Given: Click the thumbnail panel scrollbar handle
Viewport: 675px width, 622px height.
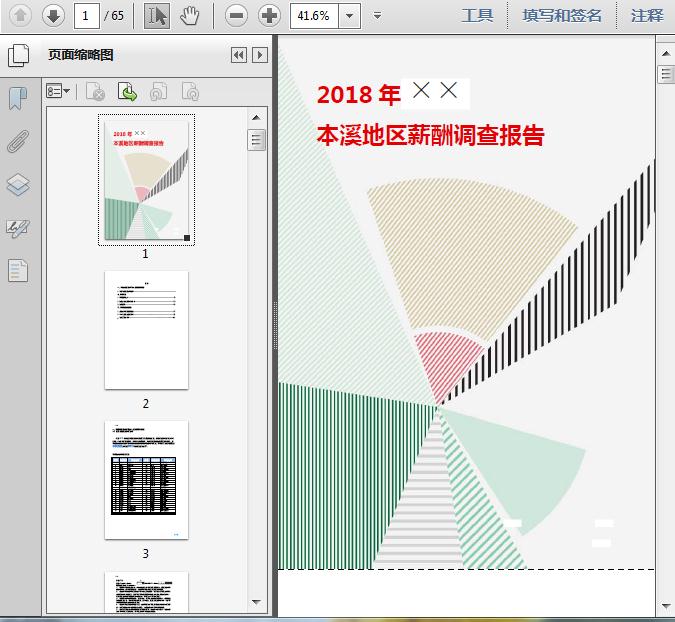Looking at the screenshot, I should [256, 140].
